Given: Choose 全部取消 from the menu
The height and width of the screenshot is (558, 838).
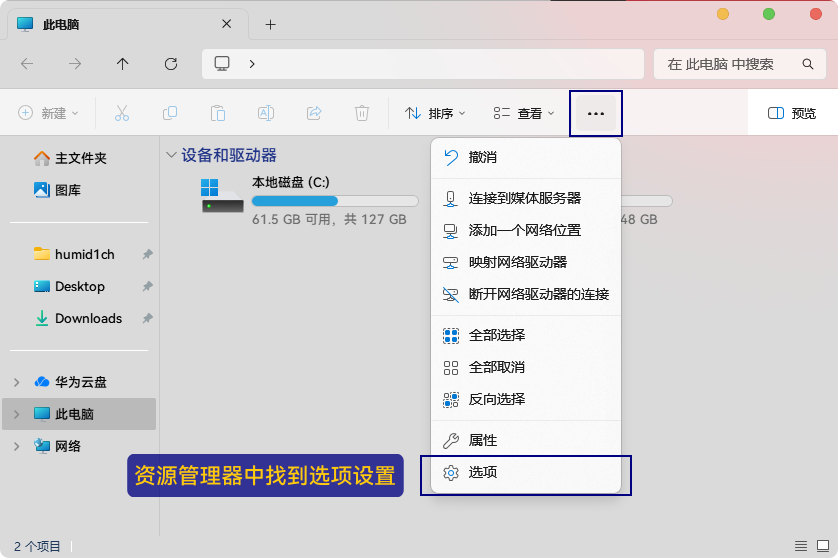Looking at the screenshot, I should coord(526,368).
